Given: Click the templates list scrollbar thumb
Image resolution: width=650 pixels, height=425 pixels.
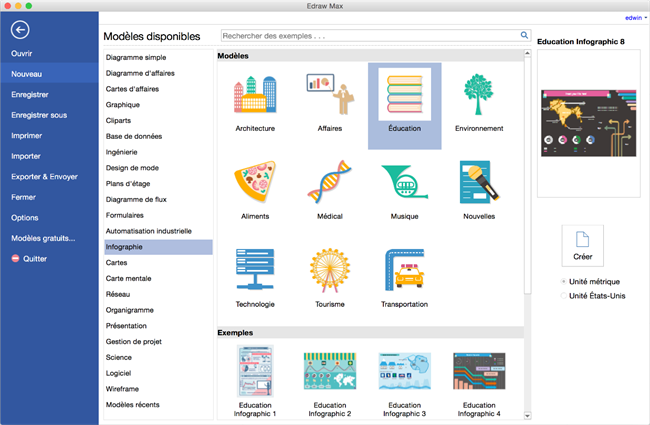Looking at the screenshot, I should coord(527,176).
